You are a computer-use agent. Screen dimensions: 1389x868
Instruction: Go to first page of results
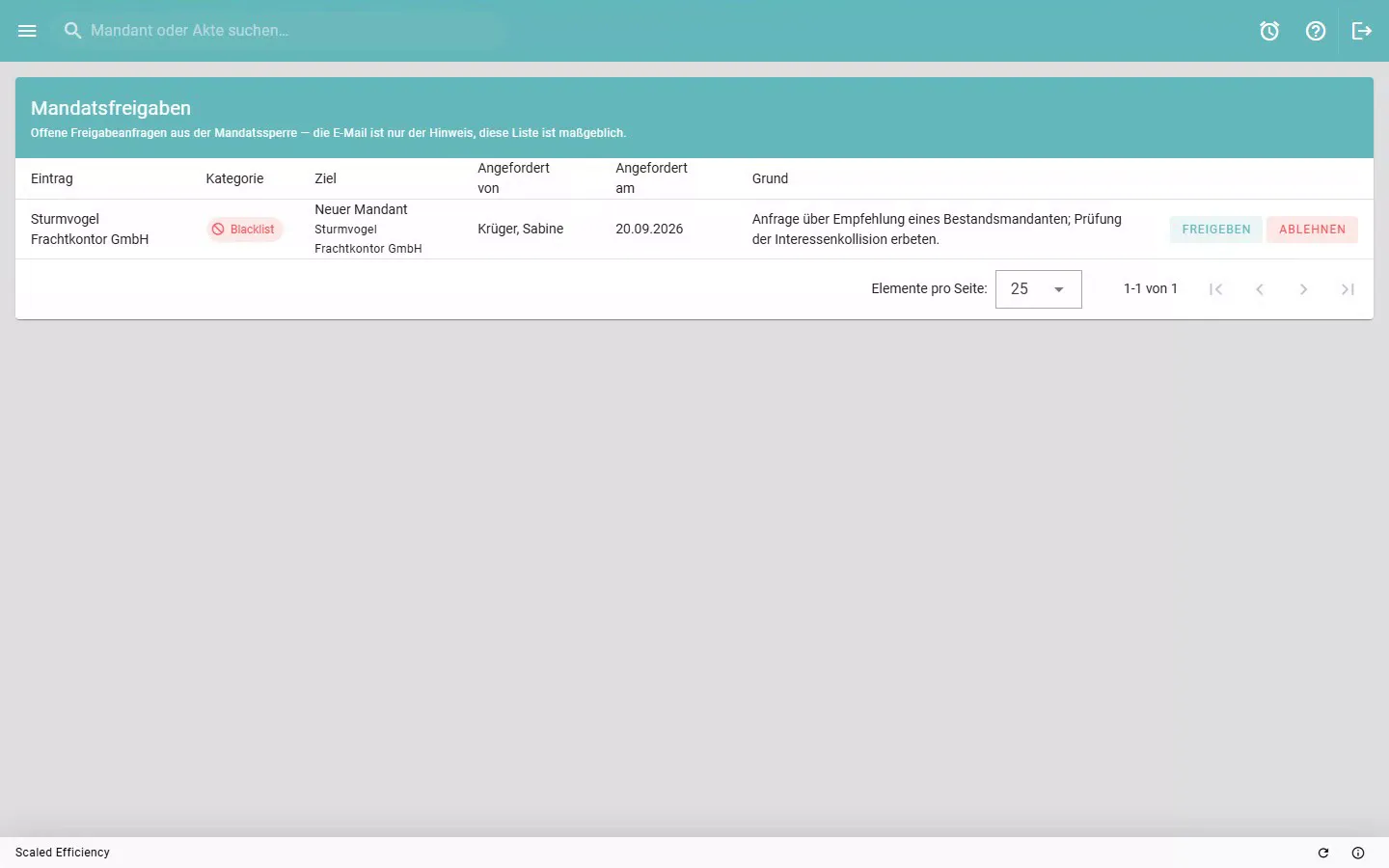1215,289
